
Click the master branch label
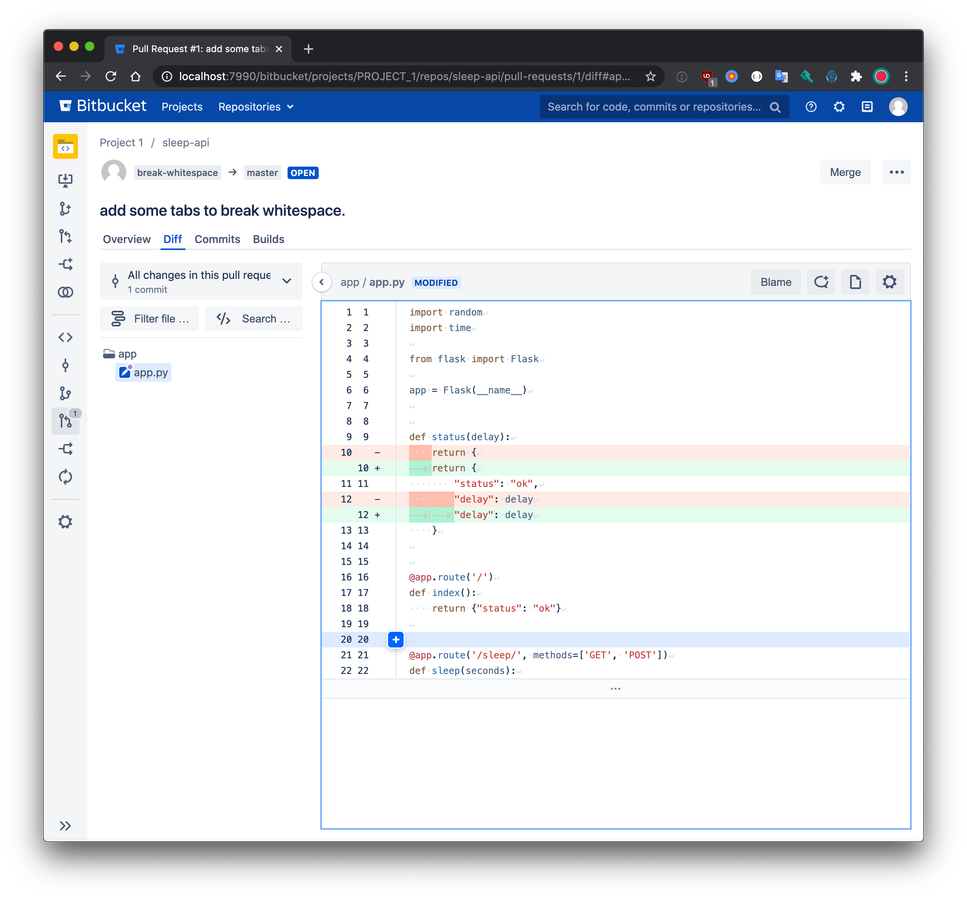(262, 173)
